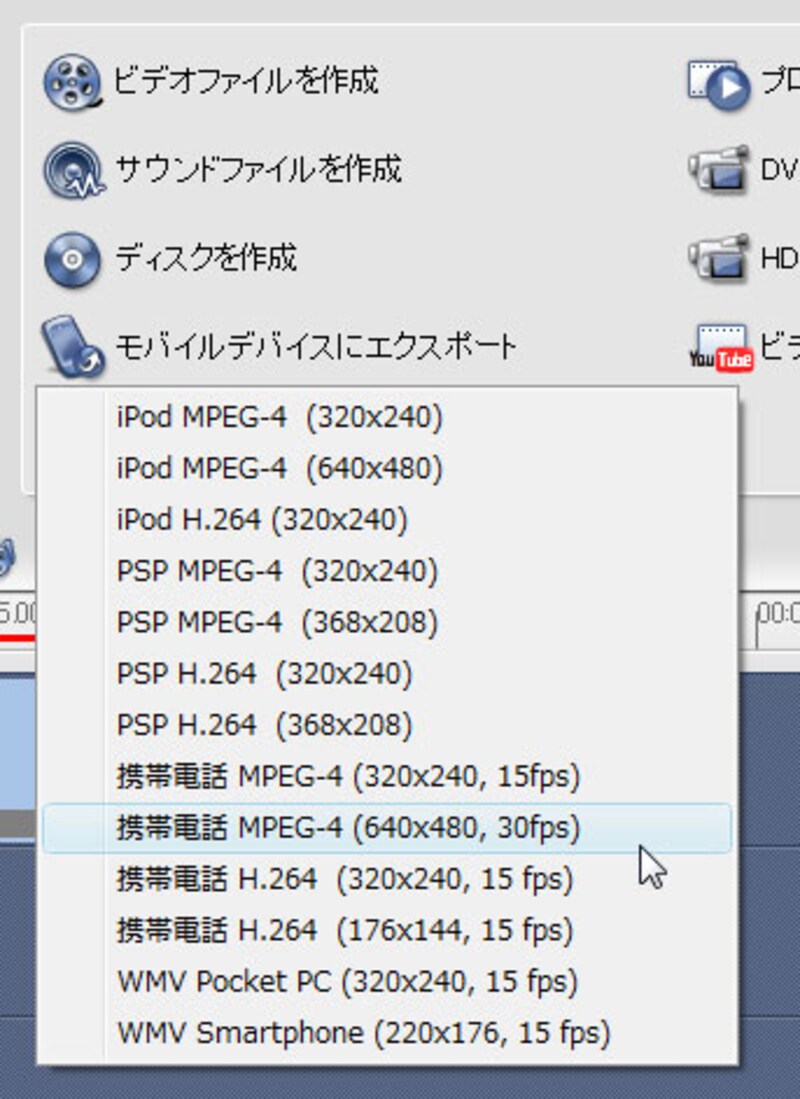Click the DV camcorder icon
The image size is (800, 1099).
pyautogui.click(x=719, y=169)
